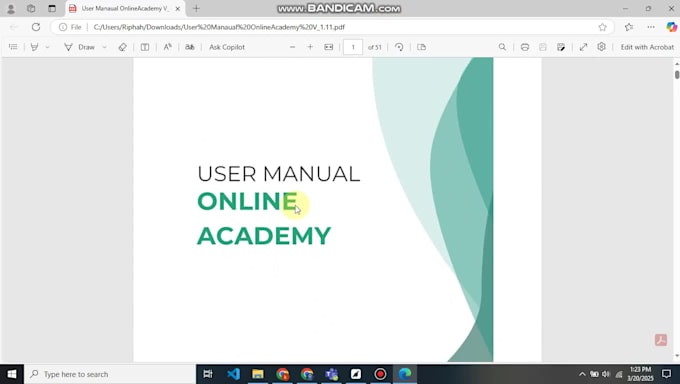Open browser Settings and more menu
Viewport: 680px width, 384px height.
[651, 27]
